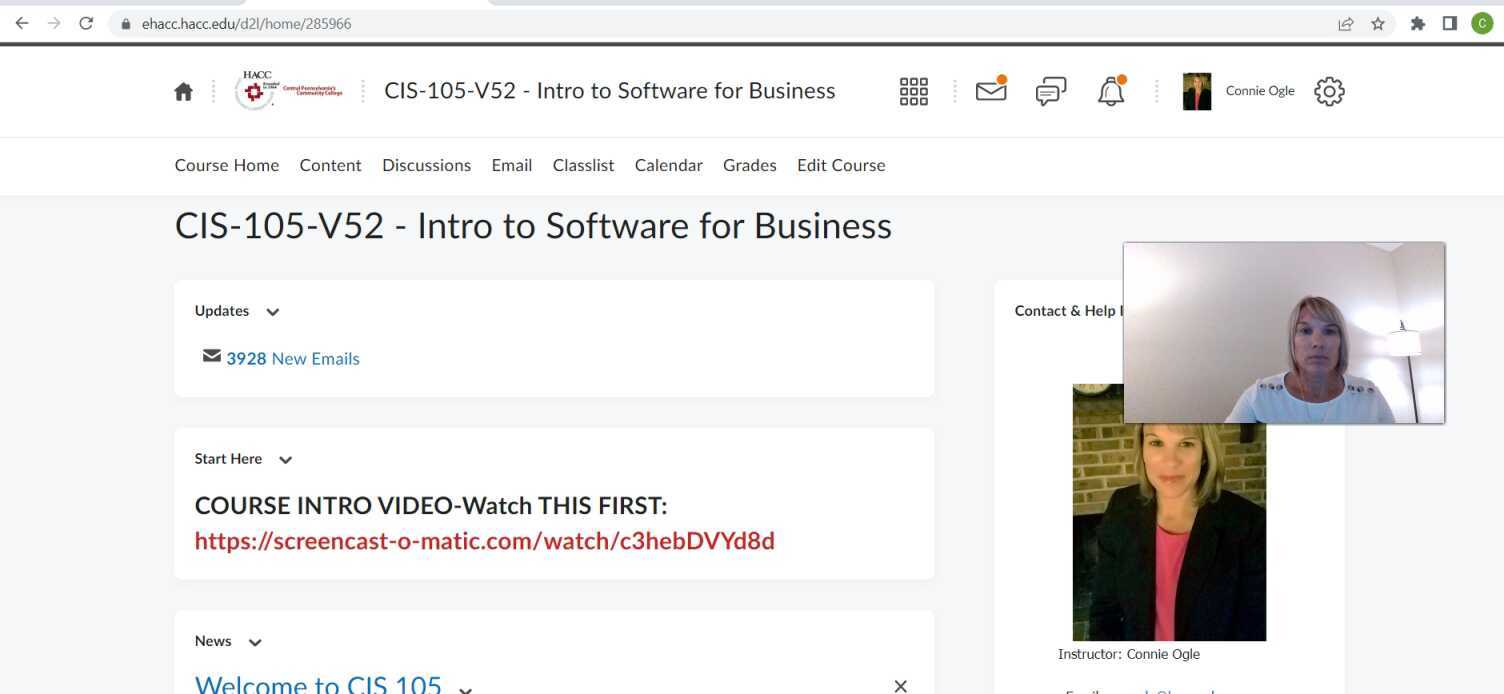Expand the Start Here heading chevron
The width and height of the screenshot is (1504, 694).
point(285,460)
